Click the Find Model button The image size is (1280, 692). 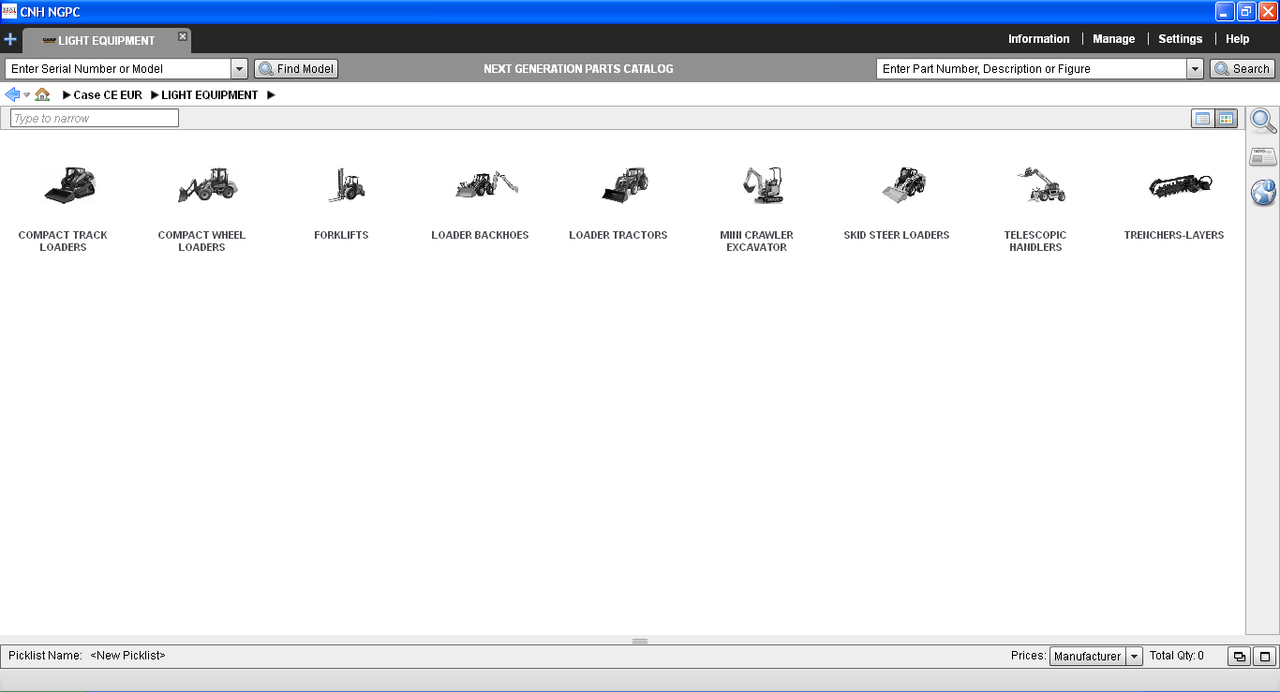coord(296,69)
